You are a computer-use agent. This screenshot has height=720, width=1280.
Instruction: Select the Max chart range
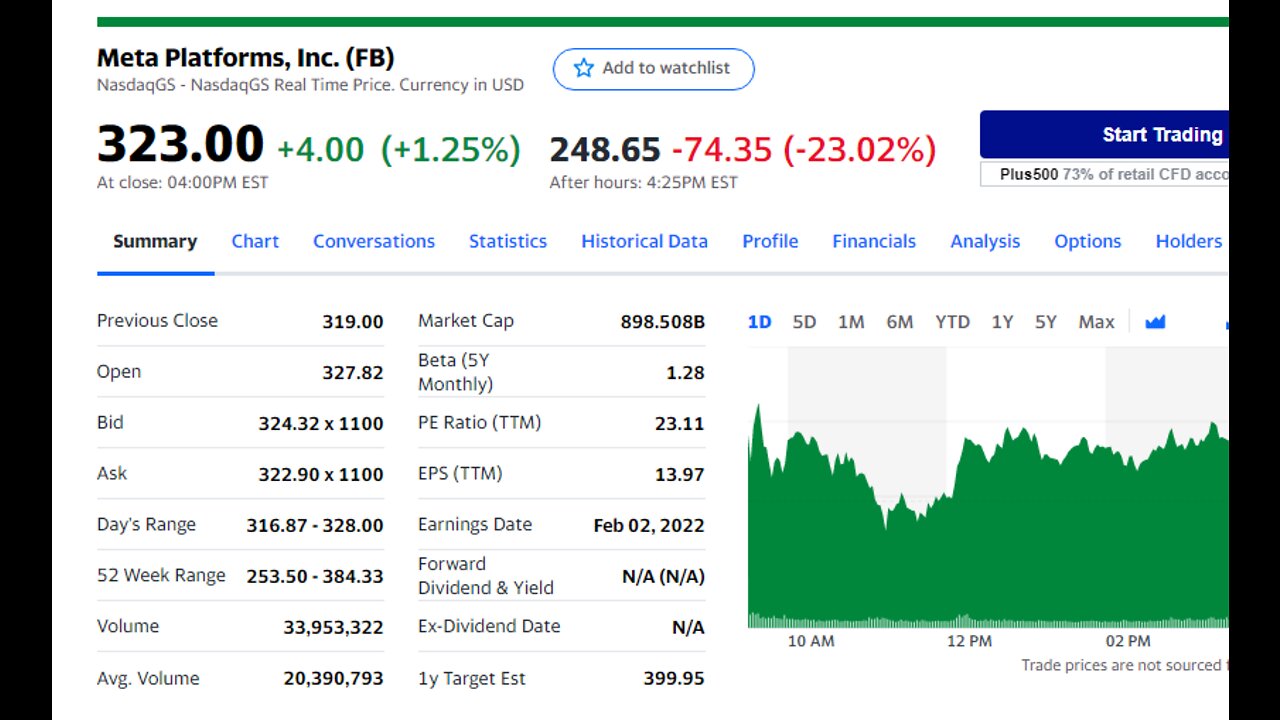(x=1096, y=322)
